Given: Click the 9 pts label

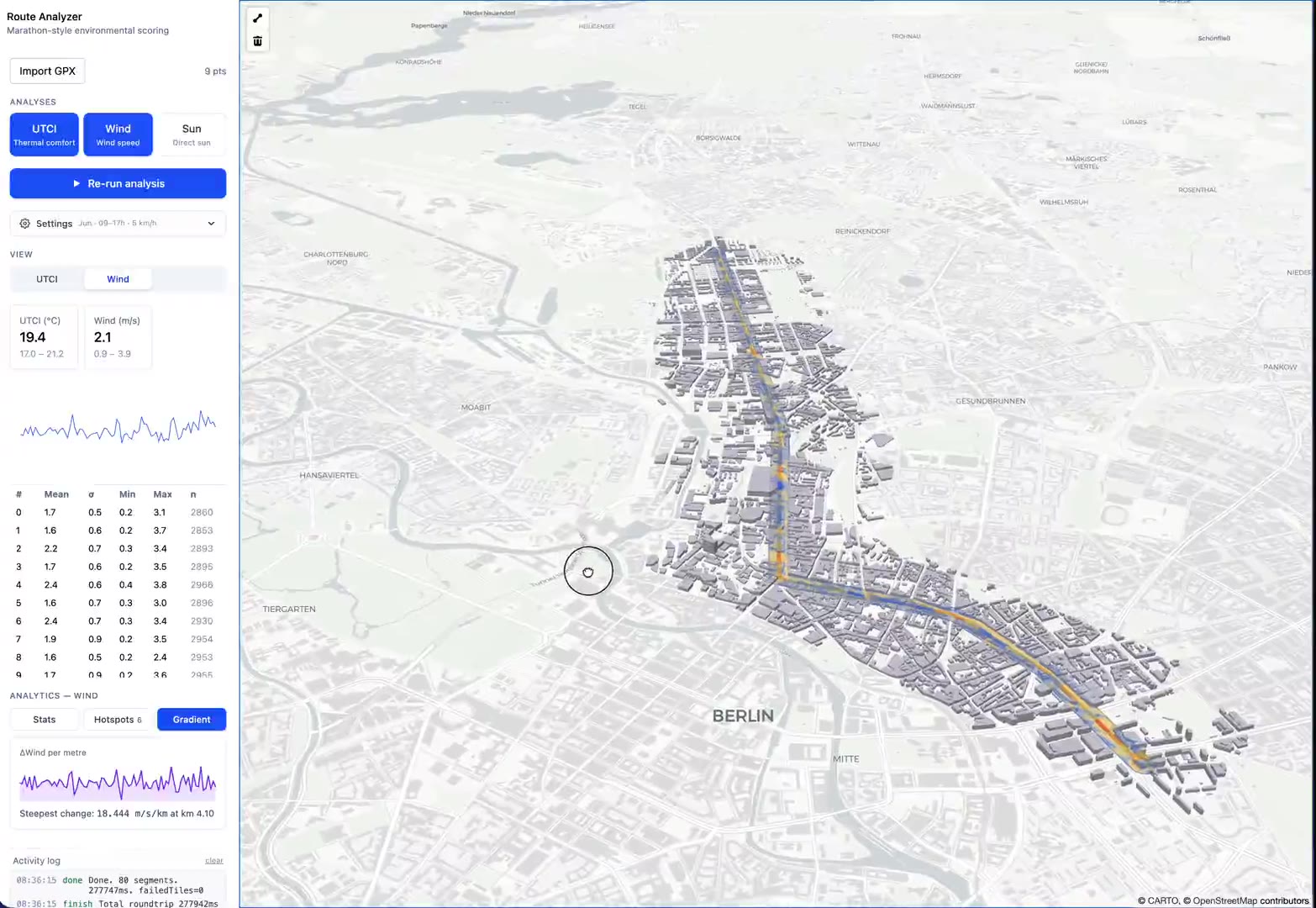Looking at the screenshot, I should (215, 71).
